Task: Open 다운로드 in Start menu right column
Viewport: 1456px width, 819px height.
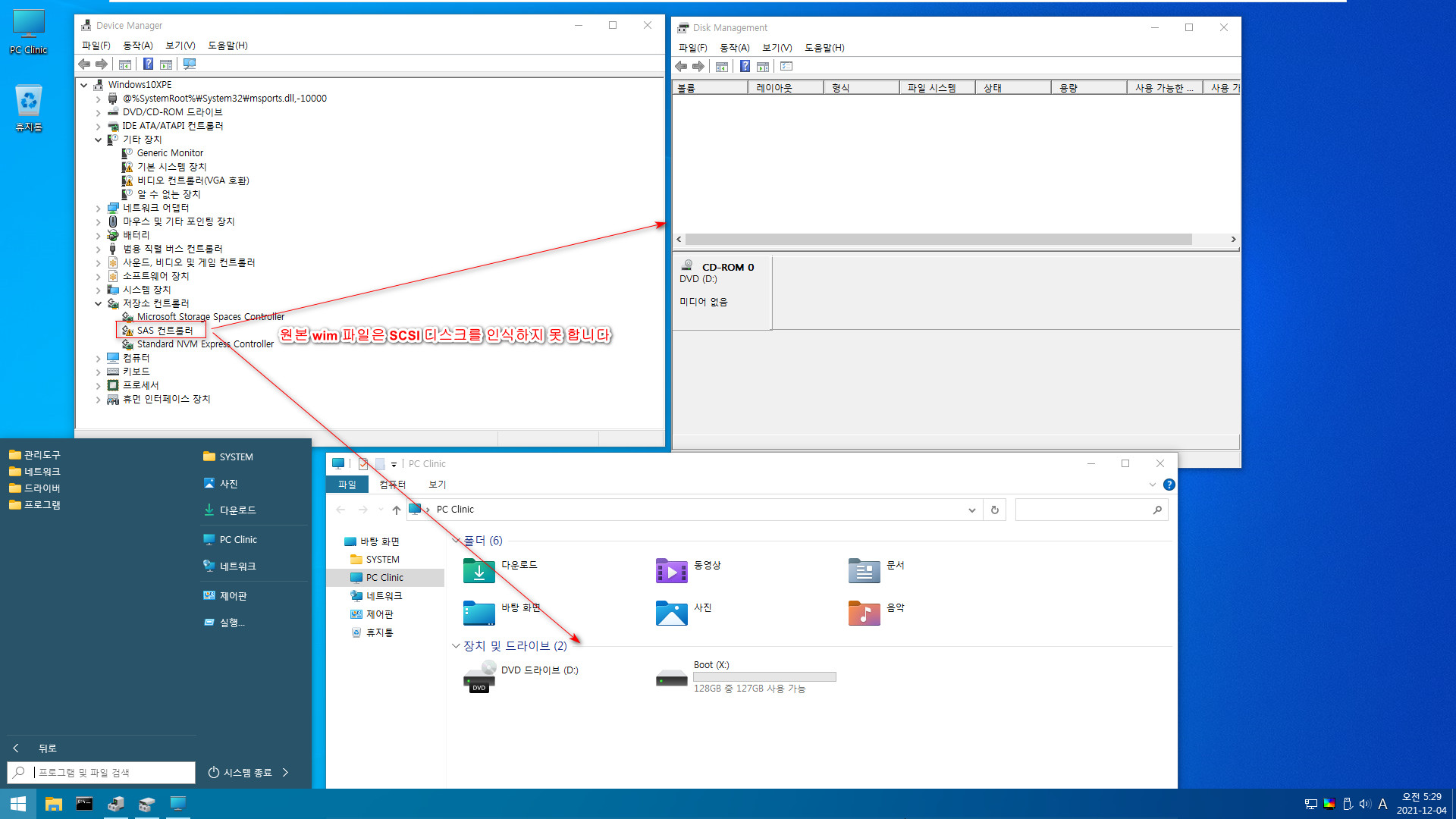Action: [x=230, y=510]
